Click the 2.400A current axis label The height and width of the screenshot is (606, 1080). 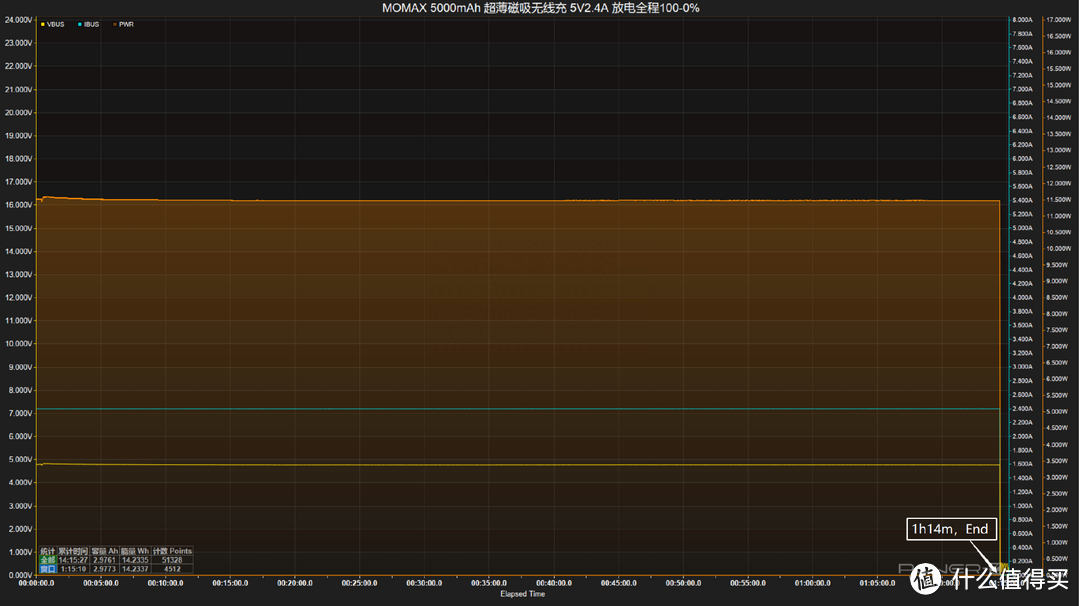[x=1022, y=408]
